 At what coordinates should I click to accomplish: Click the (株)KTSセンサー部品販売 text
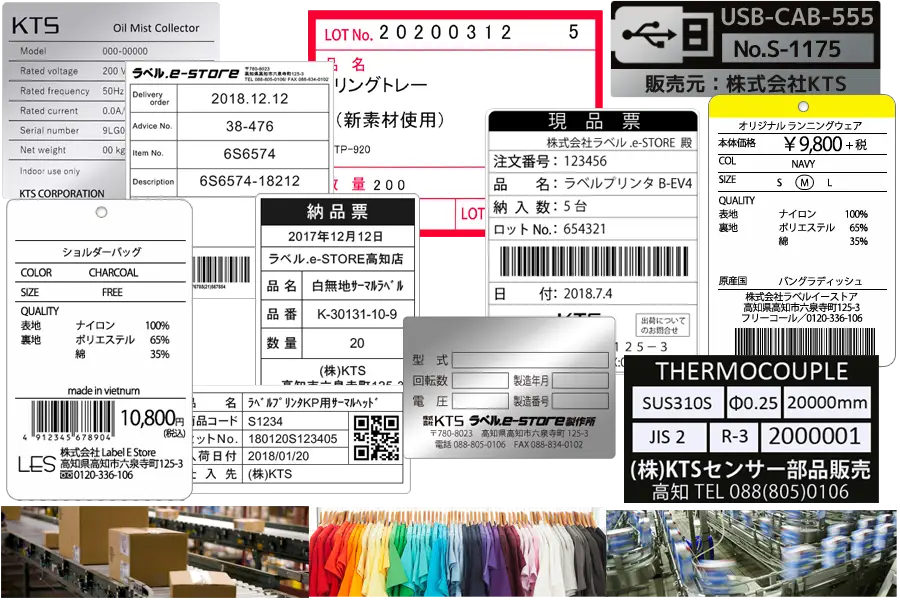point(751,470)
